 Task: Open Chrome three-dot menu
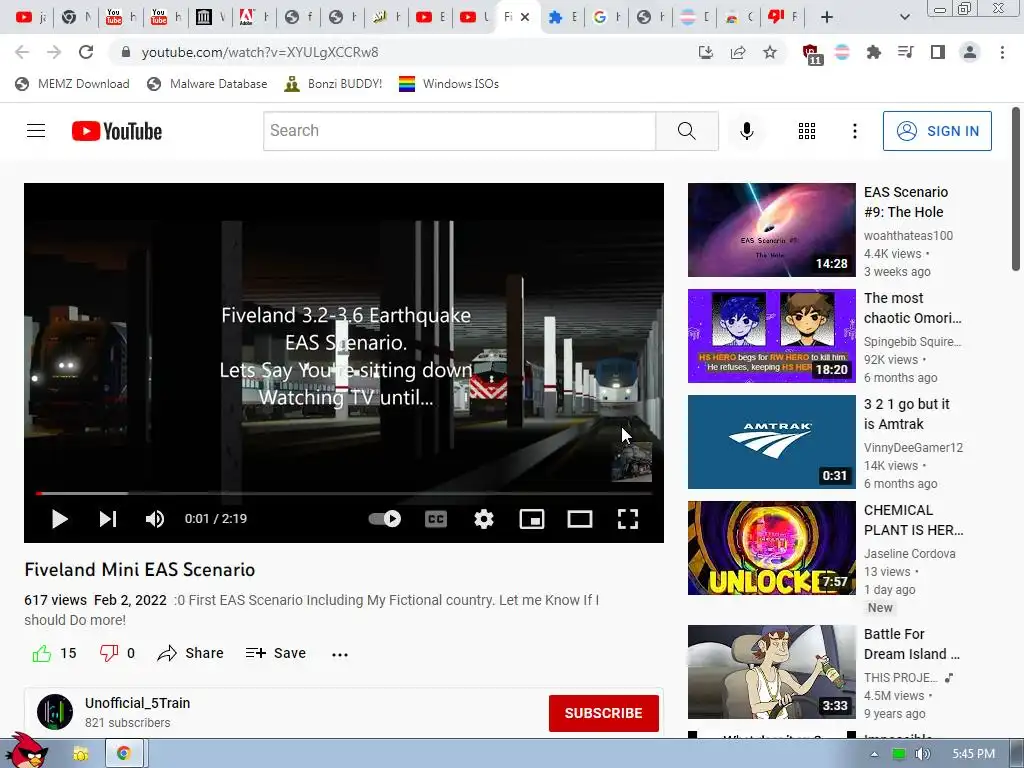[x=1002, y=52]
